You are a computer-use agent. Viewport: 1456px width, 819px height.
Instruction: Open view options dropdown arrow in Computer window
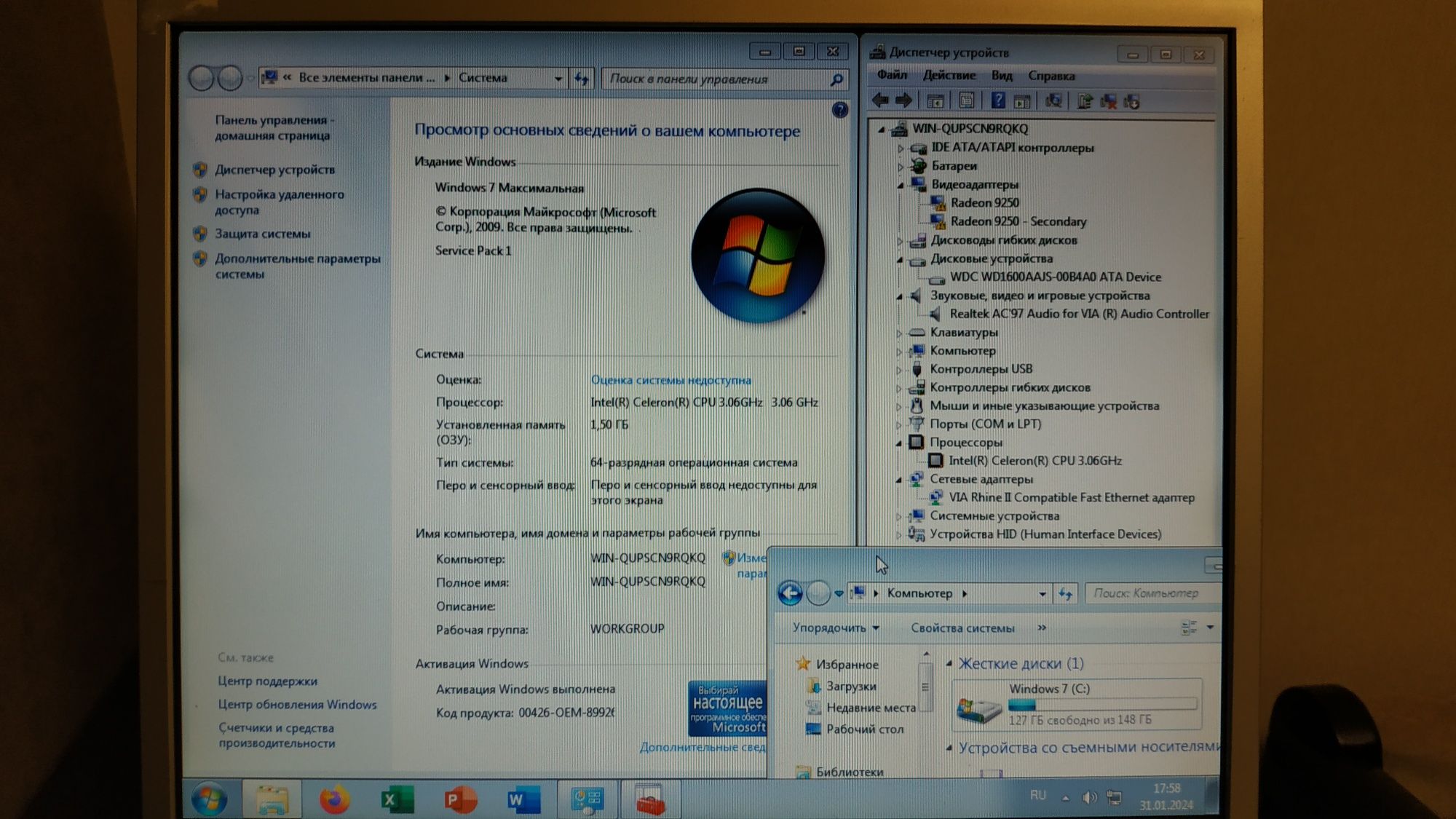[1210, 627]
